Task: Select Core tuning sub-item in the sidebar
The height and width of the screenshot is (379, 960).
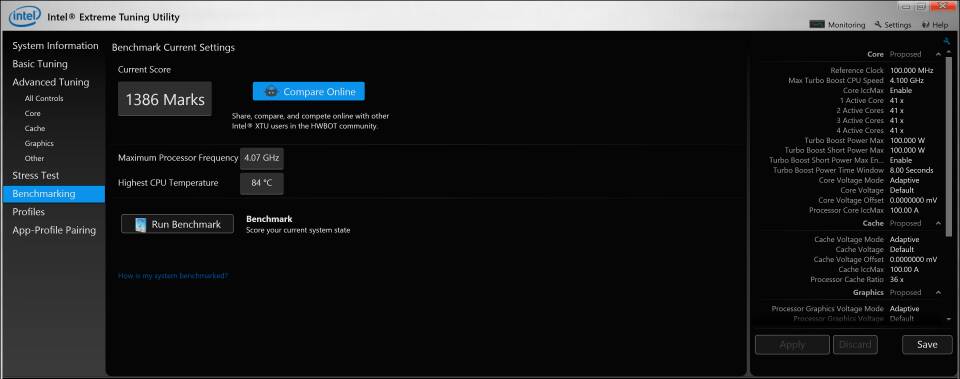Action: coord(32,113)
